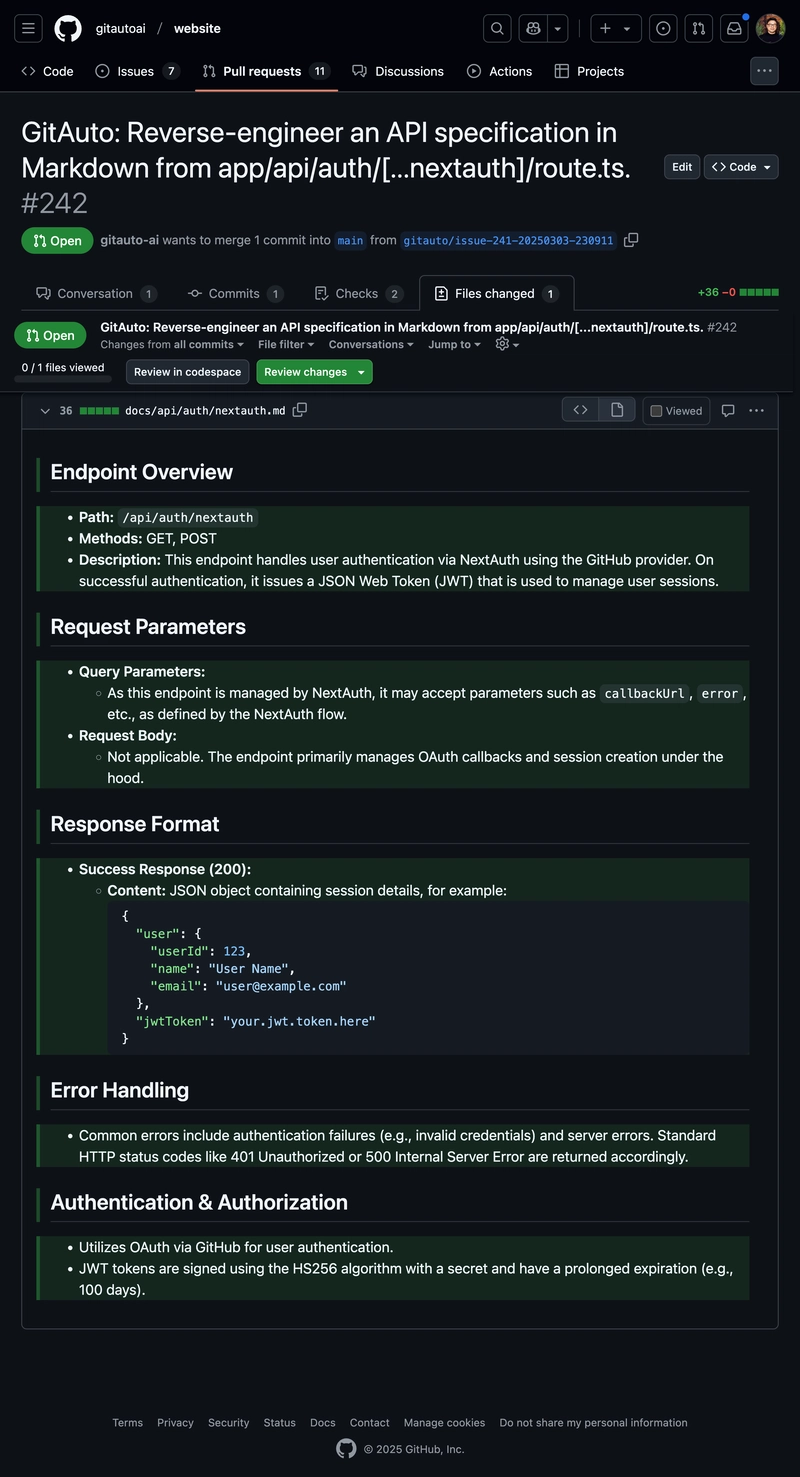Open diff settings gear dropdown

[x=507, y=344]
